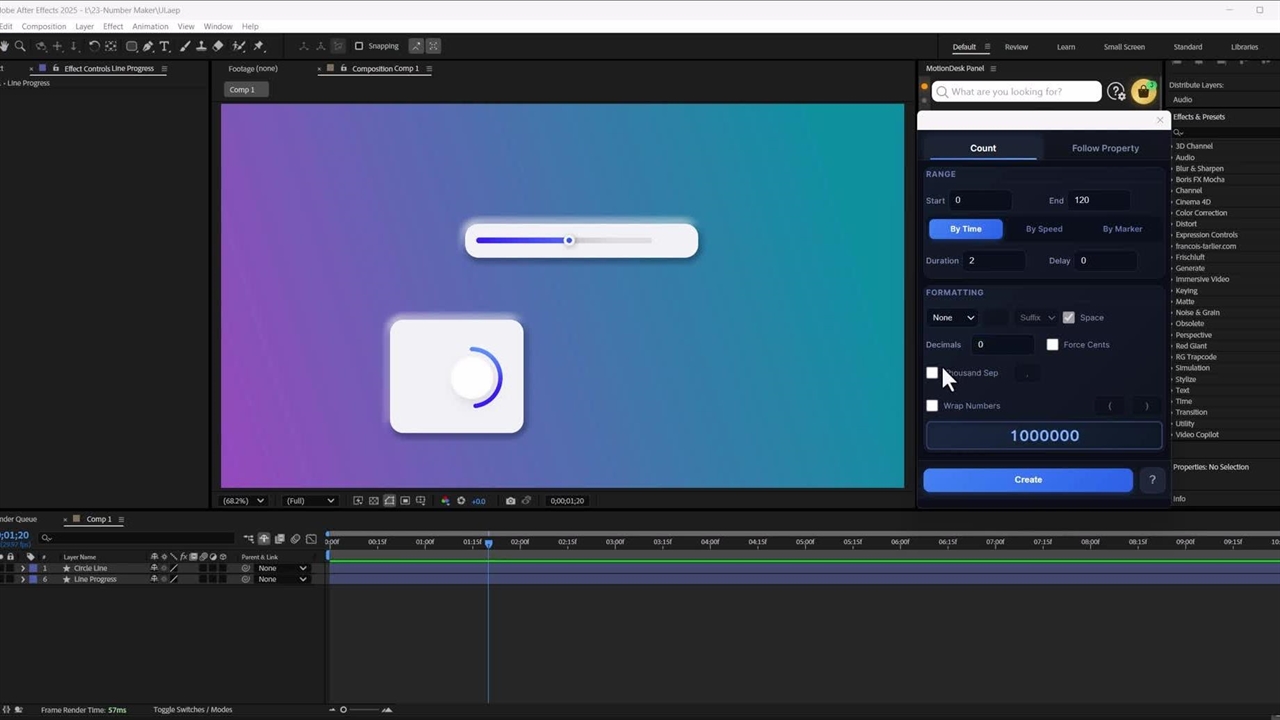Image resolution: width=1280 pixels, height=720 pixels.
Task: Select the Type tool
Action: 165,46
